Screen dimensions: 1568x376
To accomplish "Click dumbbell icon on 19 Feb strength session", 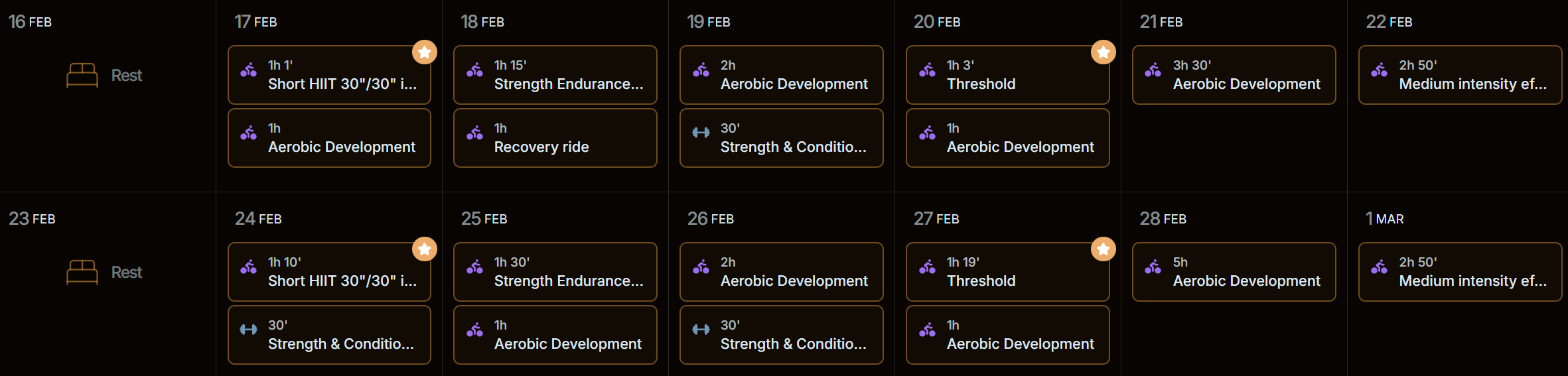I will [701, 133].
